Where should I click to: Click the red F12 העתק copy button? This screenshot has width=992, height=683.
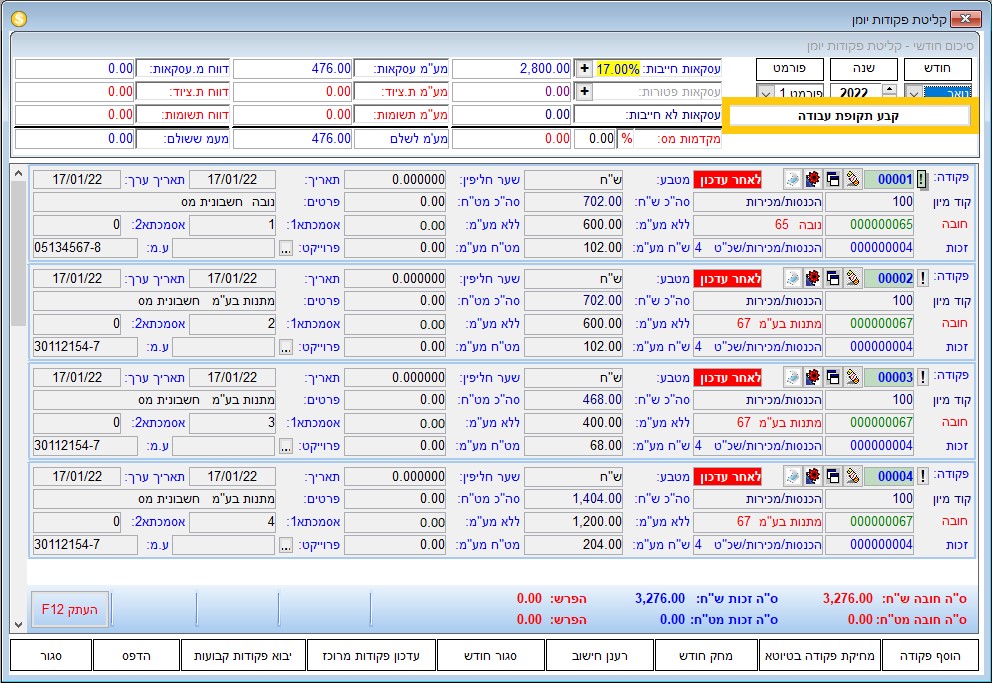coord(70,609)
